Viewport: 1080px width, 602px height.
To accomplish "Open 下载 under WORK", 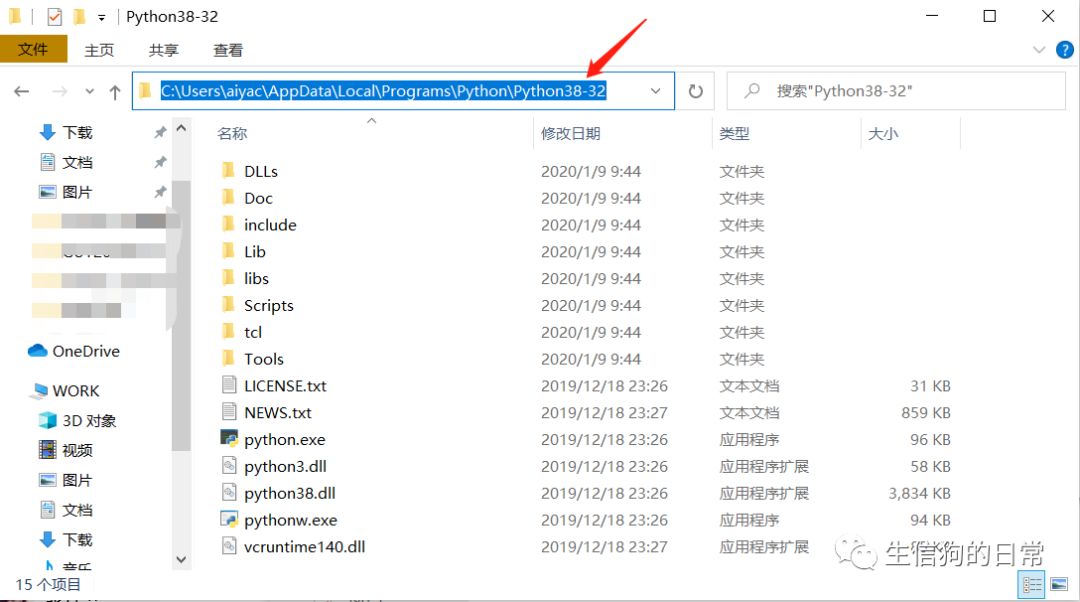I will pyautogui.click(x=66, y=539).
